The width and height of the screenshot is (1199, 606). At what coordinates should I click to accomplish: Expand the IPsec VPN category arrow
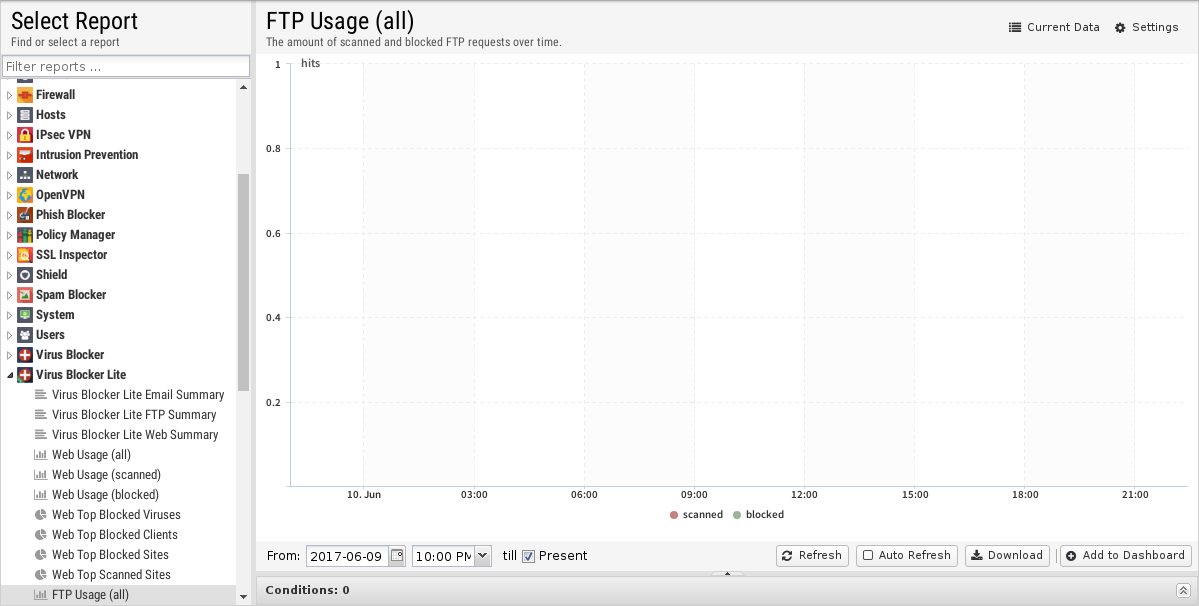(10, 134)
